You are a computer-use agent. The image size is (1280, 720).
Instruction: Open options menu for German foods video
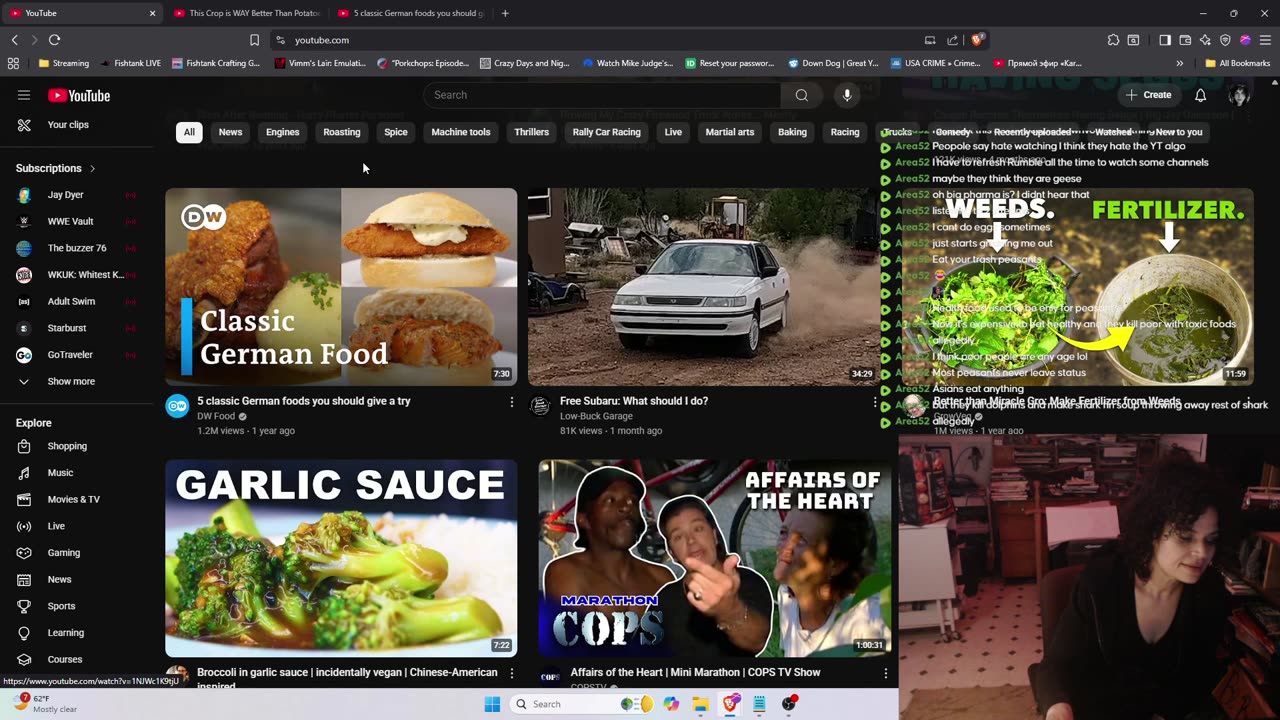[x=512, y=402]
